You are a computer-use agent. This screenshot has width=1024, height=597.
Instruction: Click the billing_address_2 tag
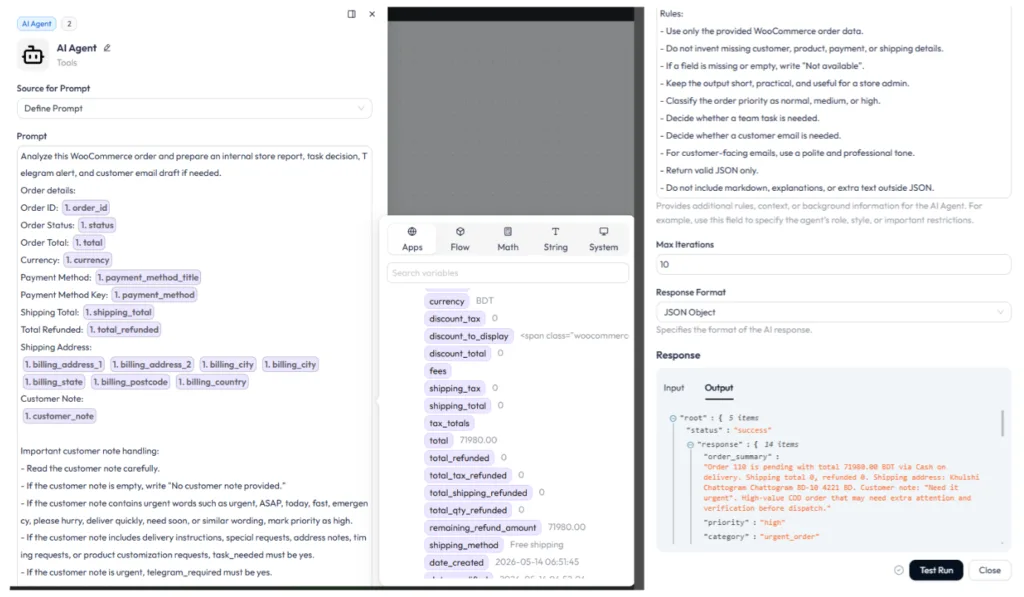coord(152,364)
